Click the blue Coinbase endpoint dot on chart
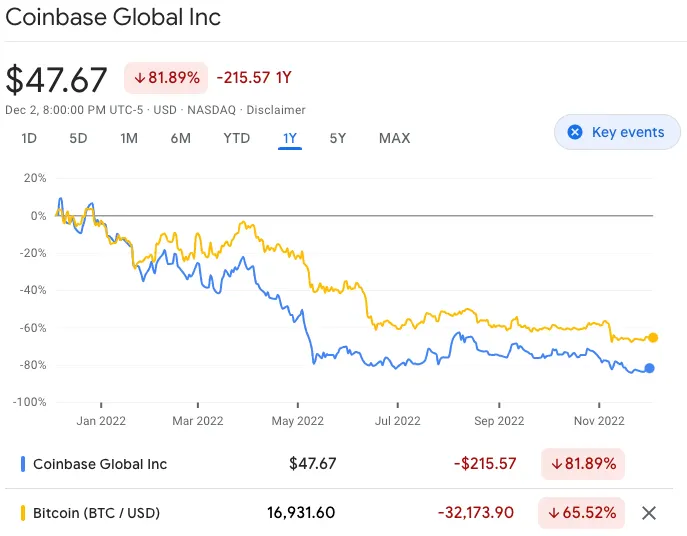Screen dimensions: 687x536 (x=650, y=368)
